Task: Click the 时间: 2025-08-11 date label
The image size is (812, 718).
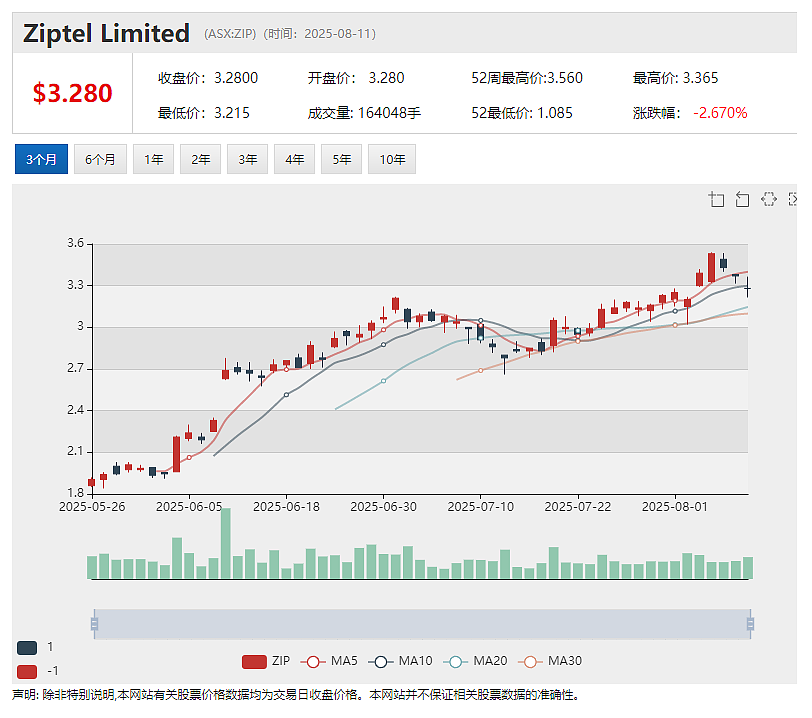Action: point(320,34)
